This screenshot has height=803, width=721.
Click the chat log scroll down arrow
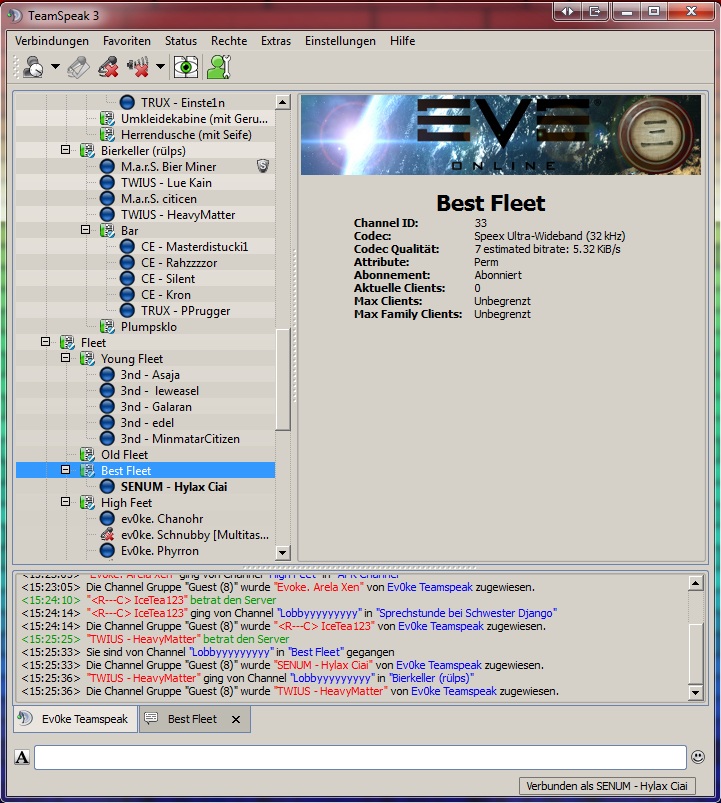point(695,693)
